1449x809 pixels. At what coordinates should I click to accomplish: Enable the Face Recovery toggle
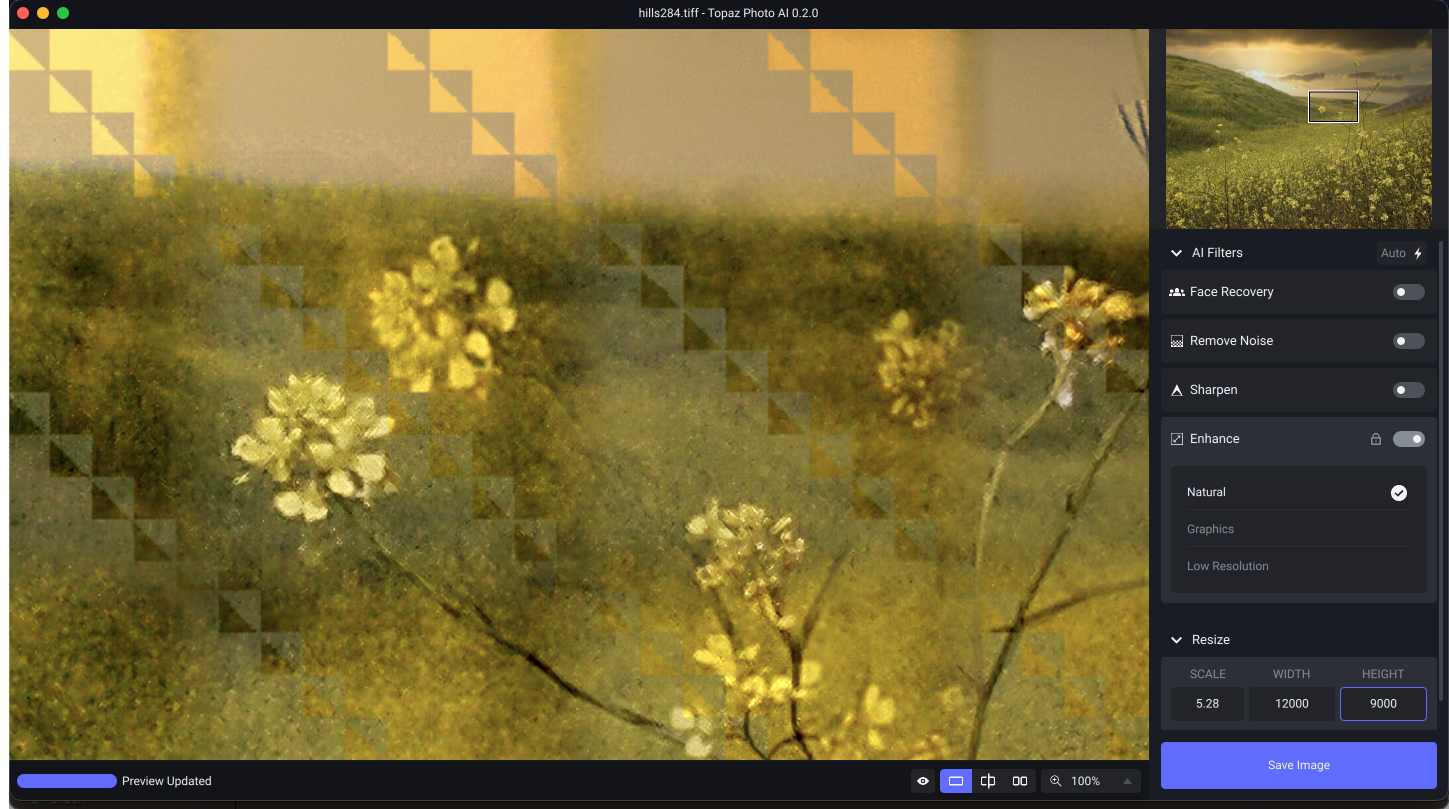tap(1408, 292)
